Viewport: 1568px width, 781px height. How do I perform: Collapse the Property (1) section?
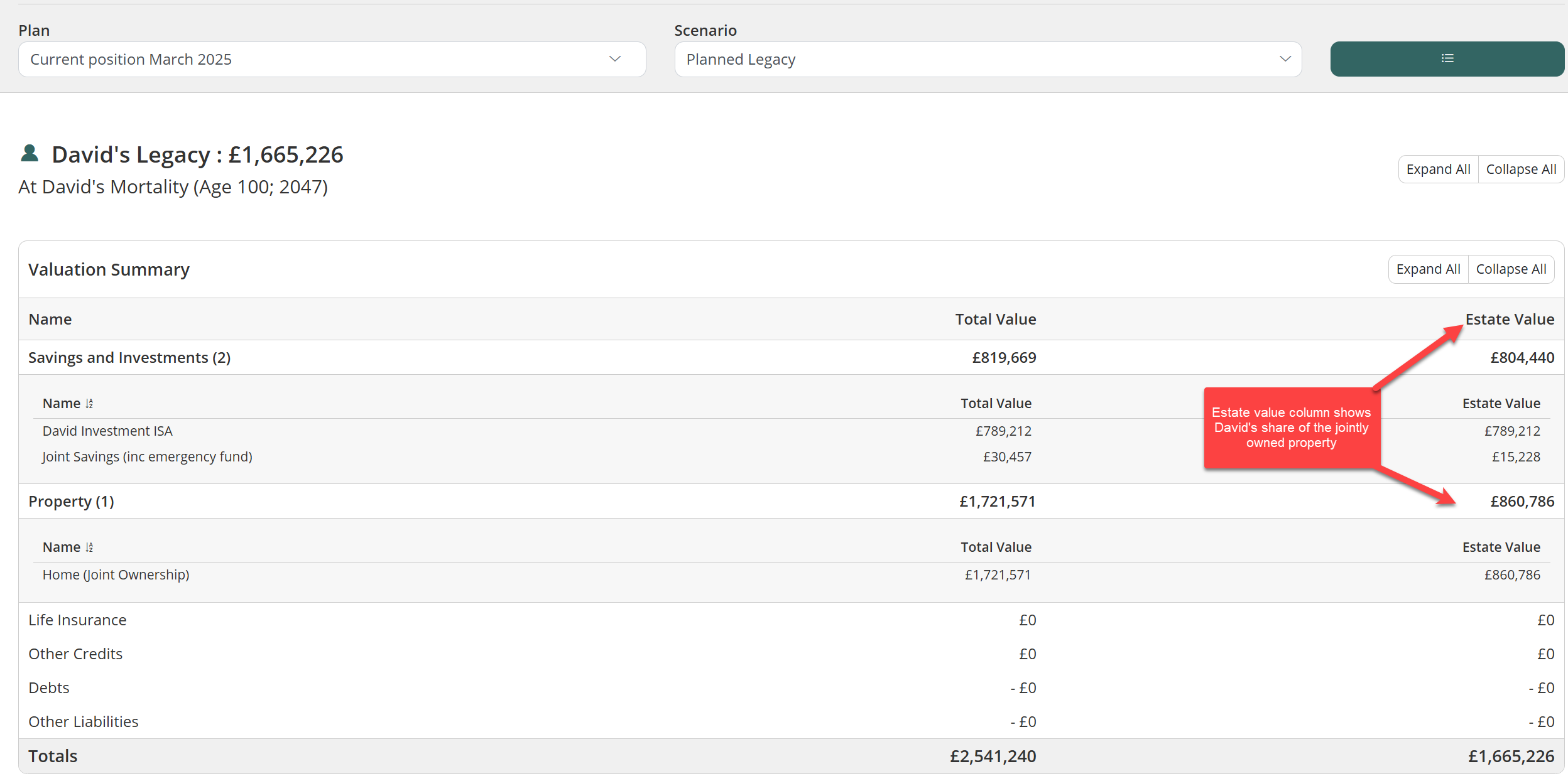coord(71,502)
